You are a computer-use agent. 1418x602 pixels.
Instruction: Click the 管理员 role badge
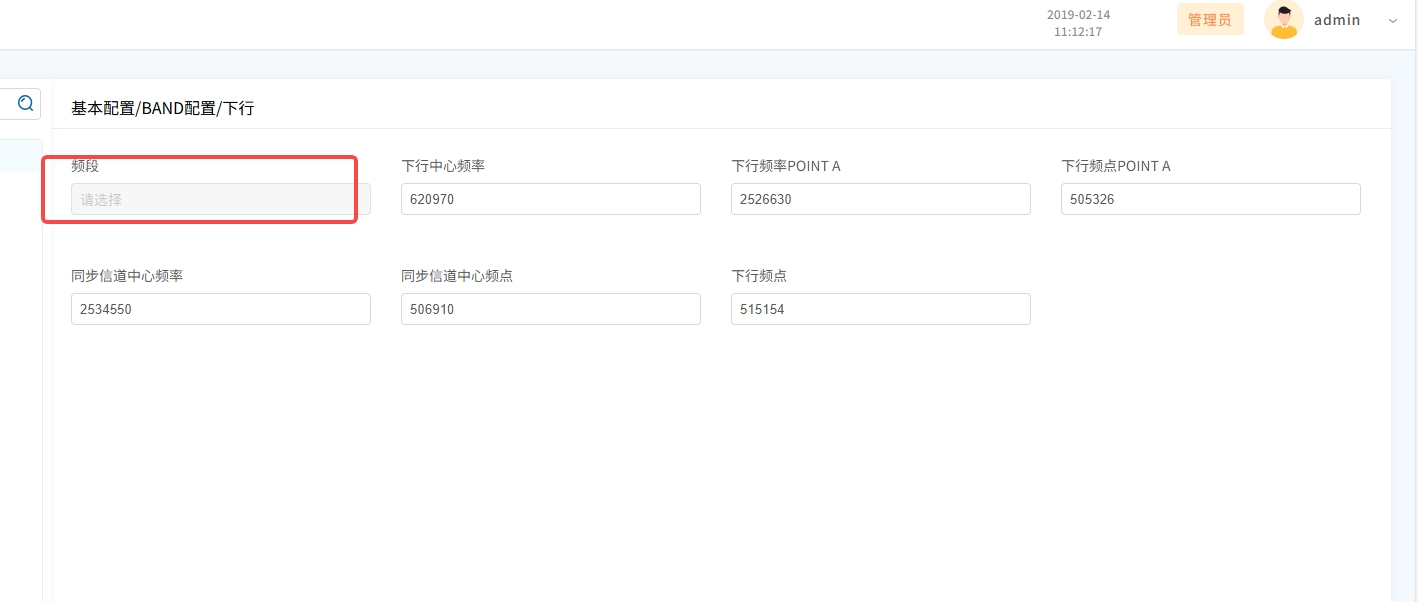tap(1209, 20)
